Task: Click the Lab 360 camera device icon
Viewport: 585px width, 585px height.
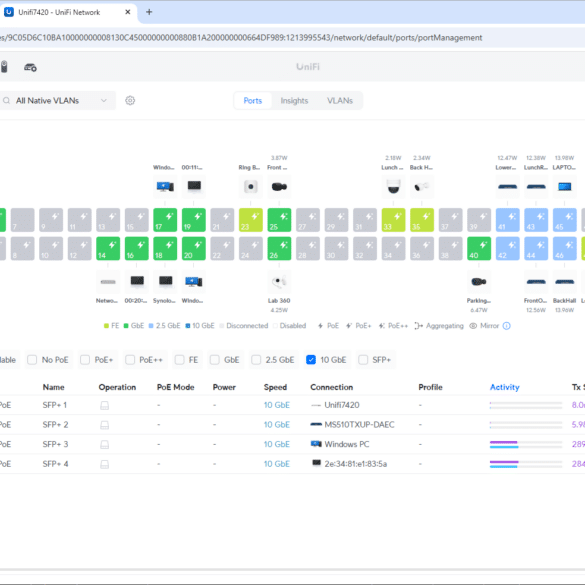Action: [x=279, y=282]
